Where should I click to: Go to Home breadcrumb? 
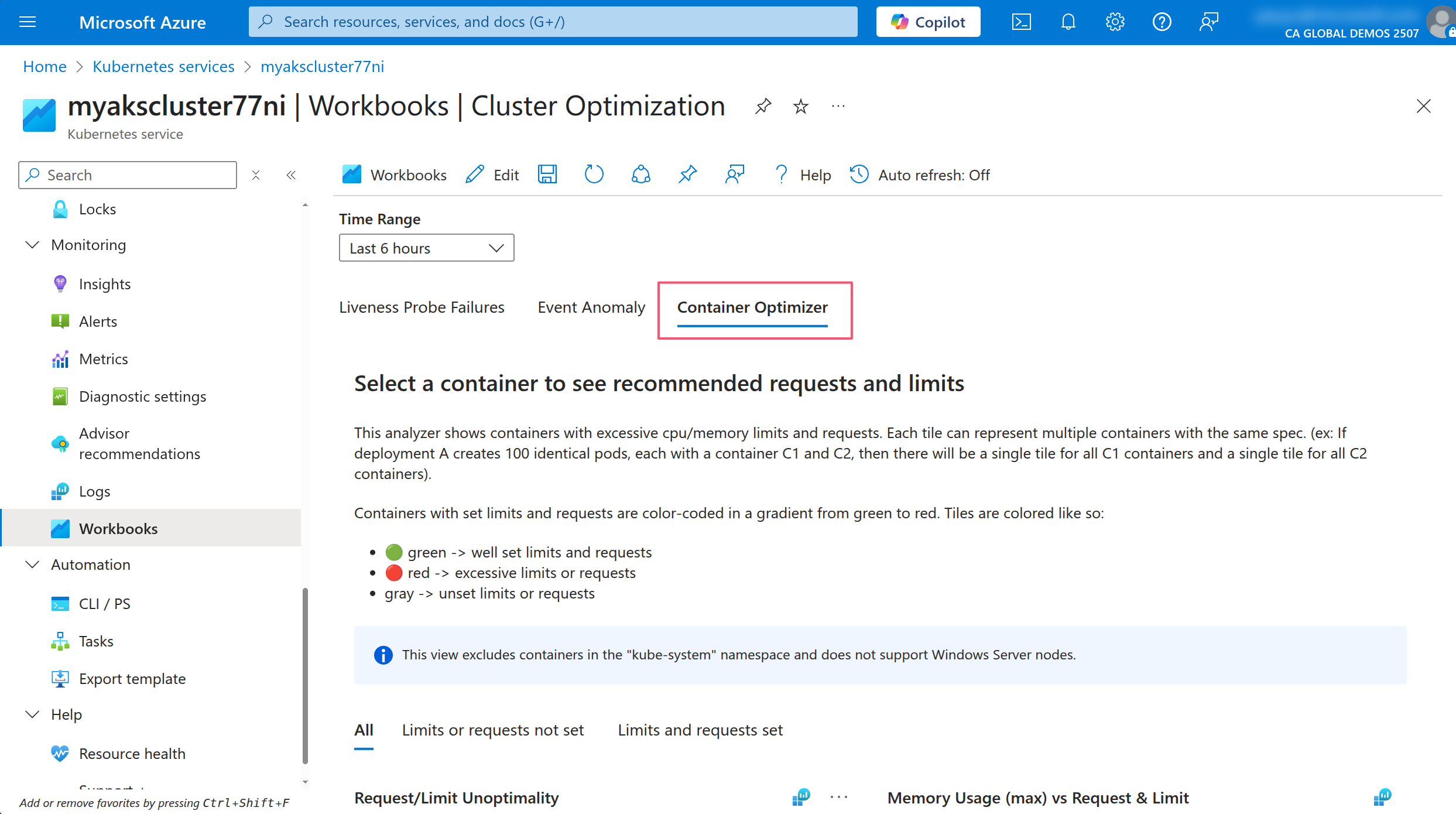click(x=44, y=67)
